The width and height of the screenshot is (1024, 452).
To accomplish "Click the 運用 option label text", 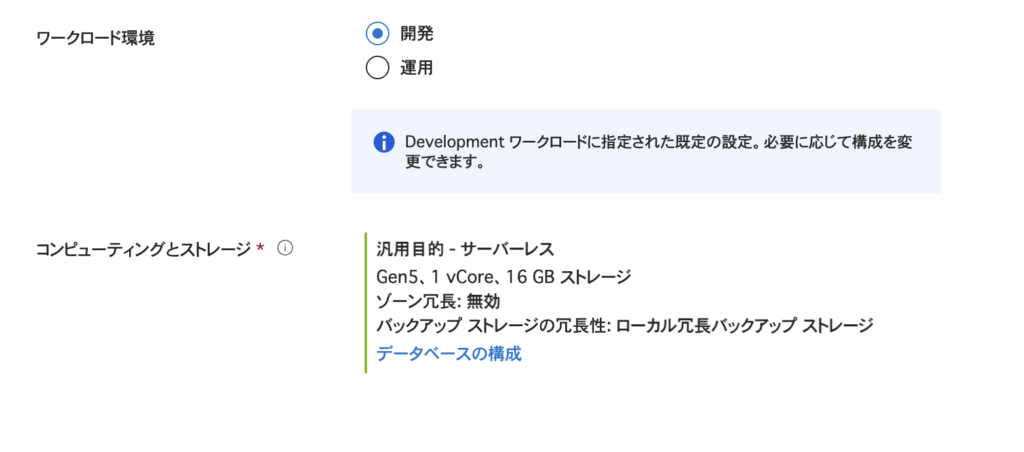I will pos(417,68).
